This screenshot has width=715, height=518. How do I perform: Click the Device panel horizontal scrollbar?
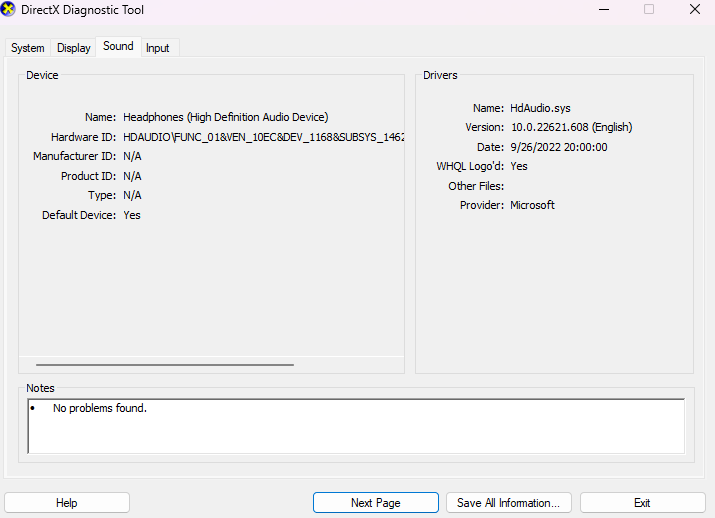165,365
